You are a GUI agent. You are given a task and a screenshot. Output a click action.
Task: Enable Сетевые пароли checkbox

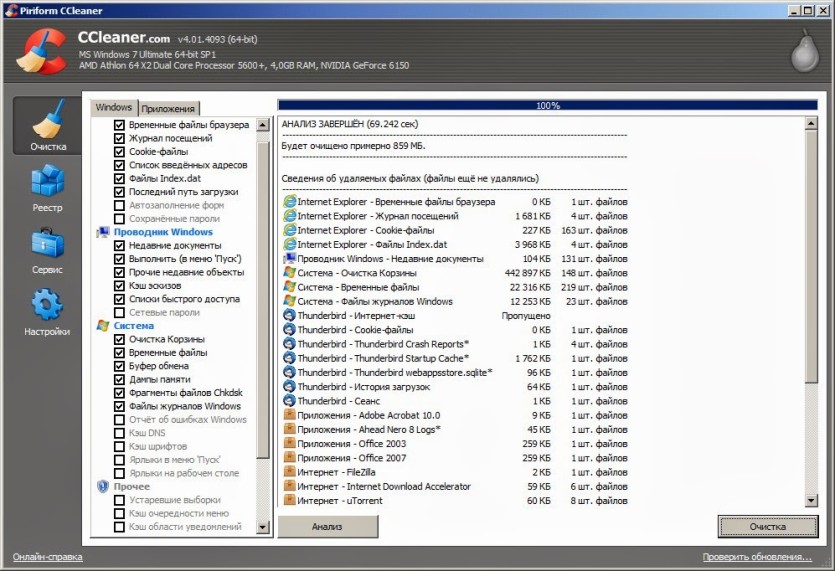pyautogui.click(x=119, y=313)
